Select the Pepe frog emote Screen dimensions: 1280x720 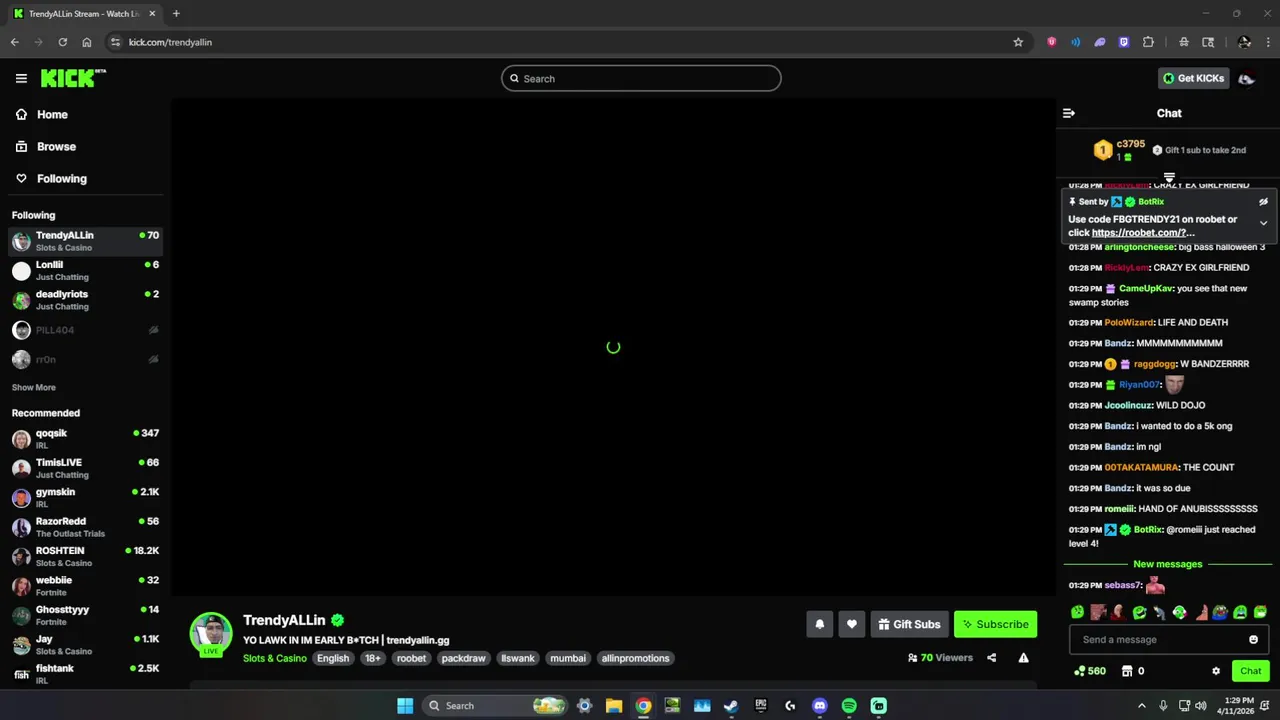[1220, 612]
